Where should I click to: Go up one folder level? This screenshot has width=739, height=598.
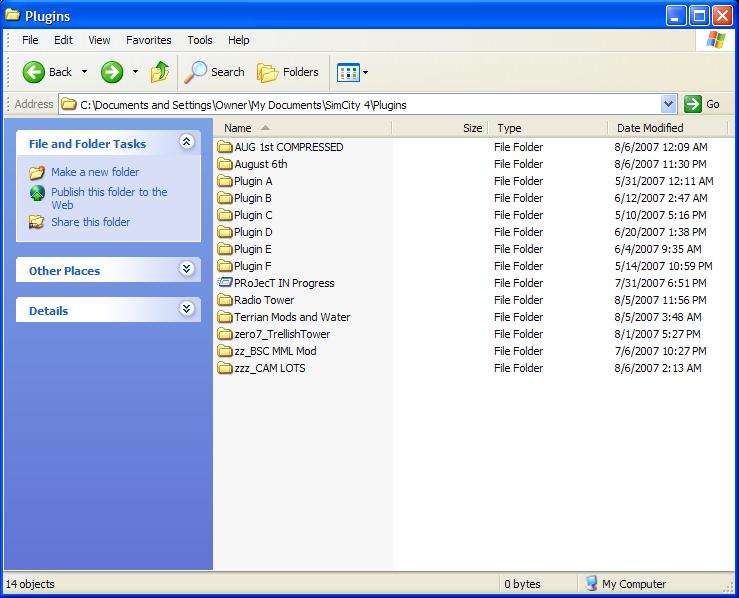[x=160, y=72]
